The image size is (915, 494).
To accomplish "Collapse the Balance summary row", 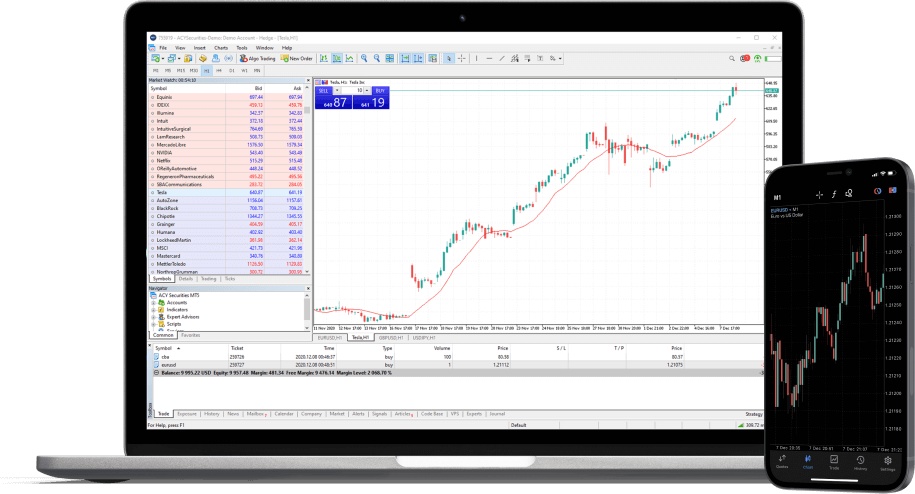I will pos(156,373).
